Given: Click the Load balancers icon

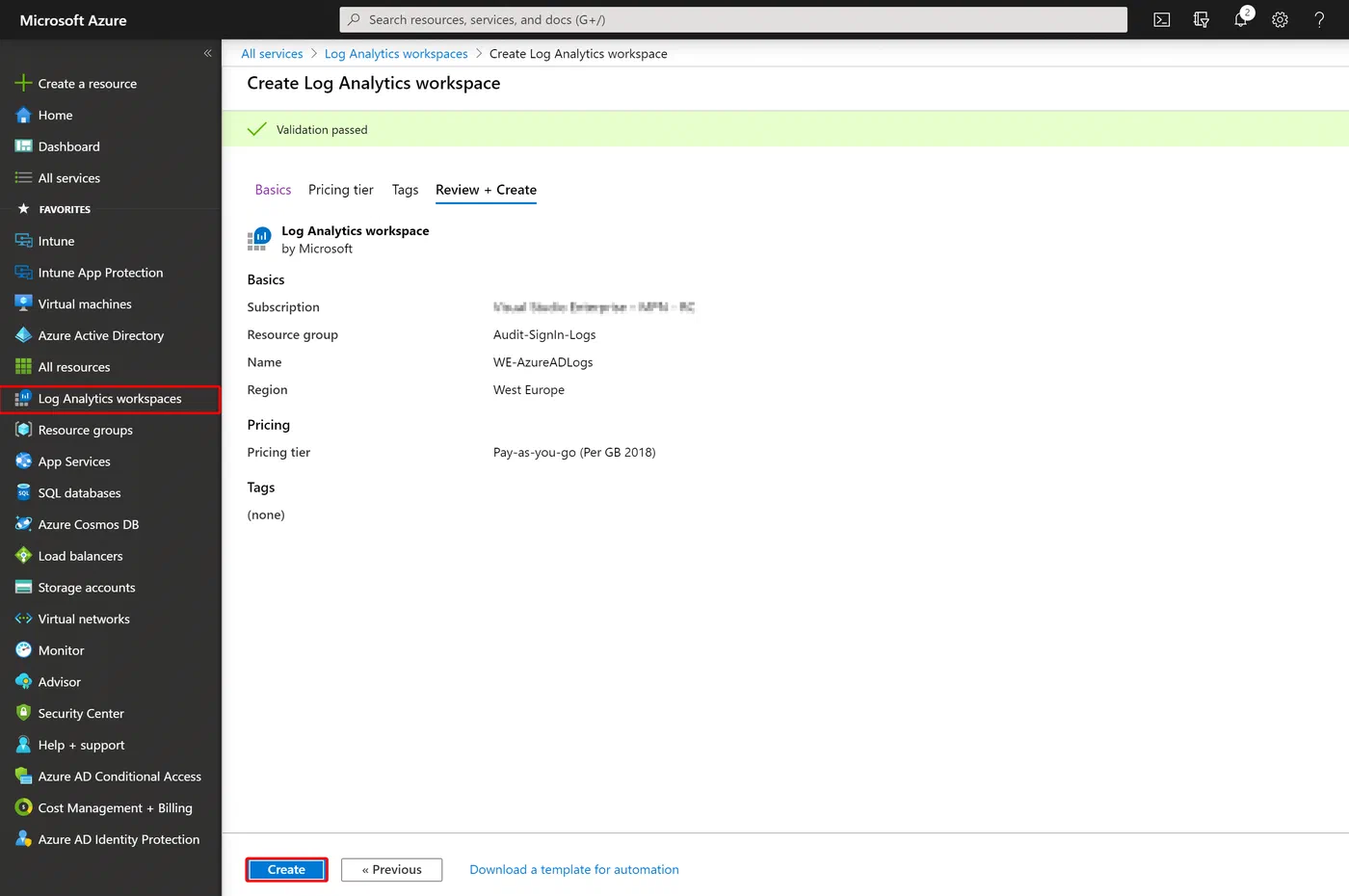Looking at the screenshot, I should [x=23, y=556].
